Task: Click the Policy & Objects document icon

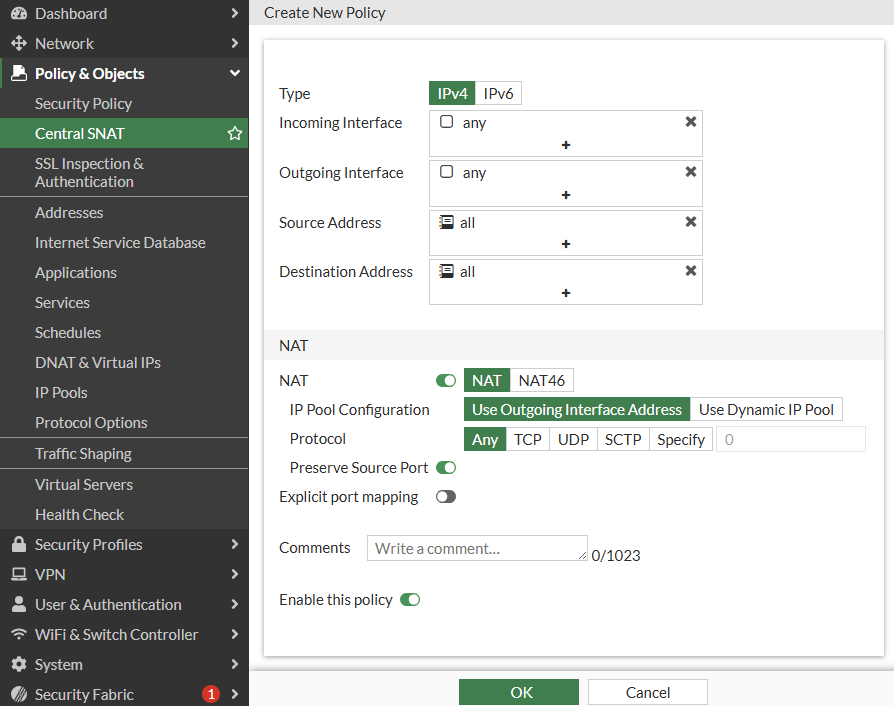Action: point(19,73)
